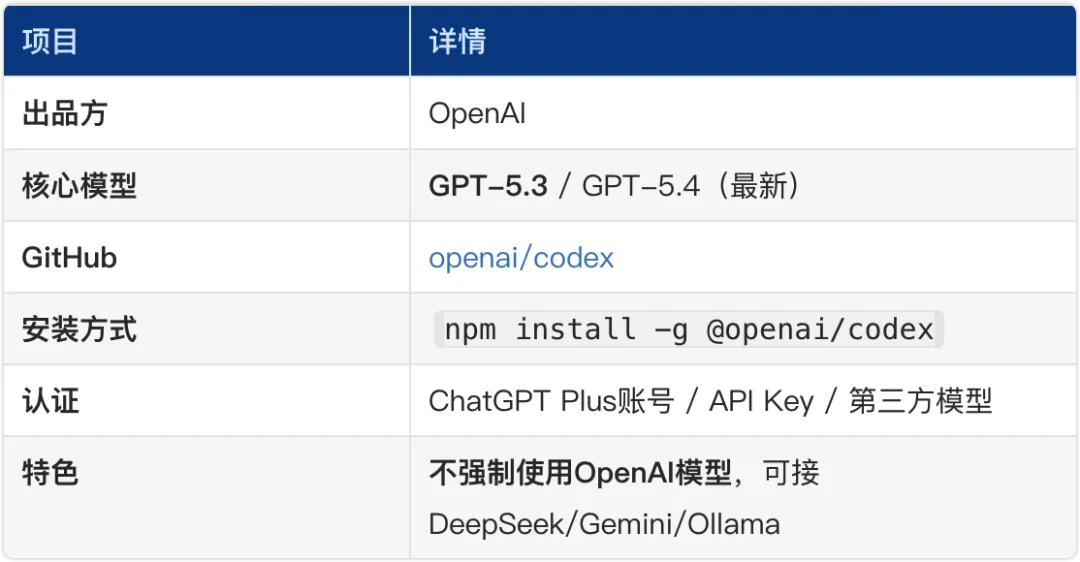1080x562 pixels.
Task: Click @openai/codex package name in install command
Action: click(x=820, y=330)
